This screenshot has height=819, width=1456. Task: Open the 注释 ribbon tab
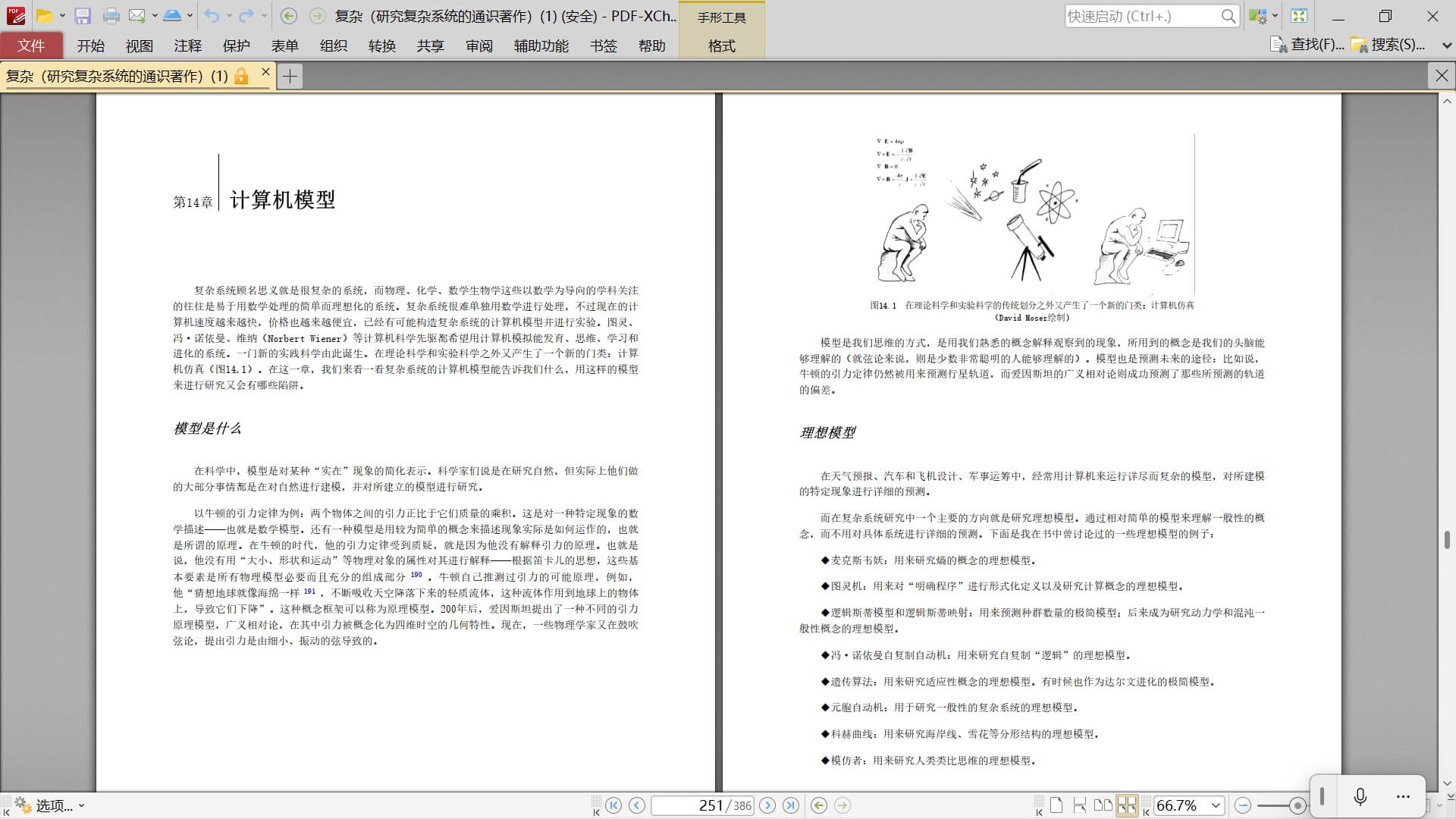point(187,46)
